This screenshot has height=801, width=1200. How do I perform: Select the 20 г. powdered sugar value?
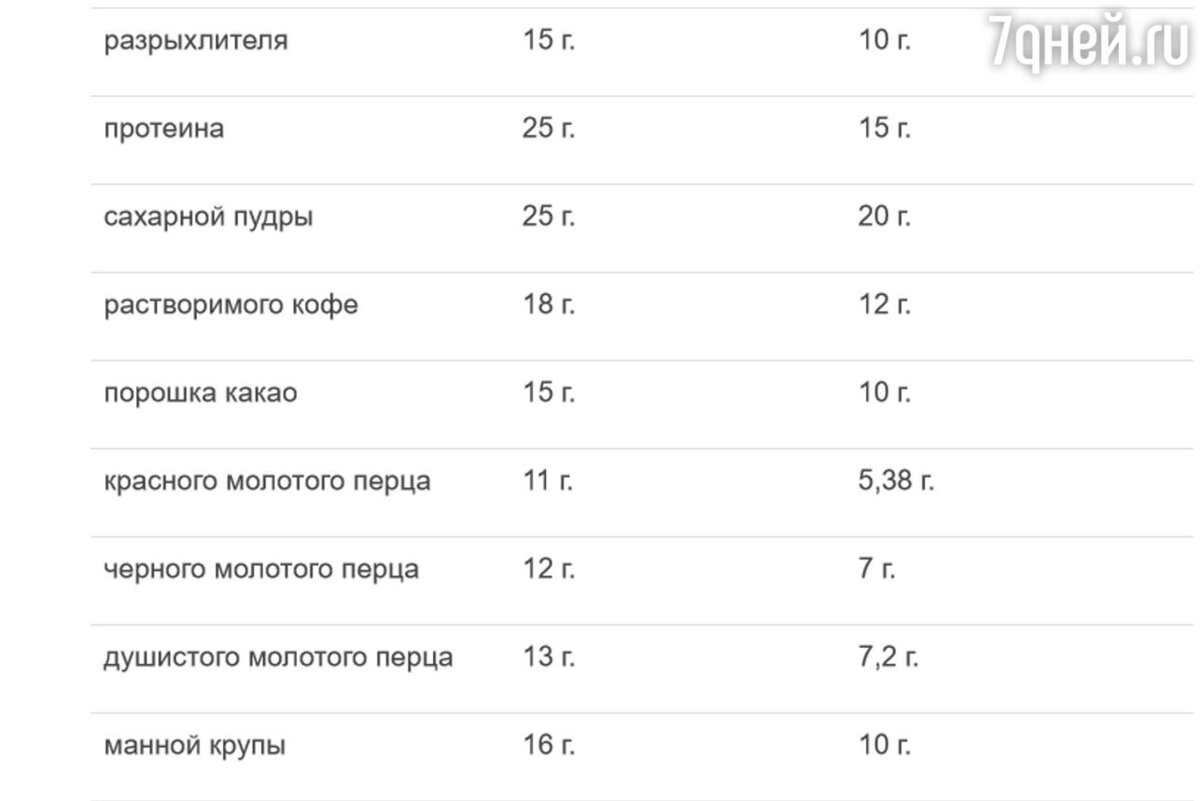click(885, 217)
